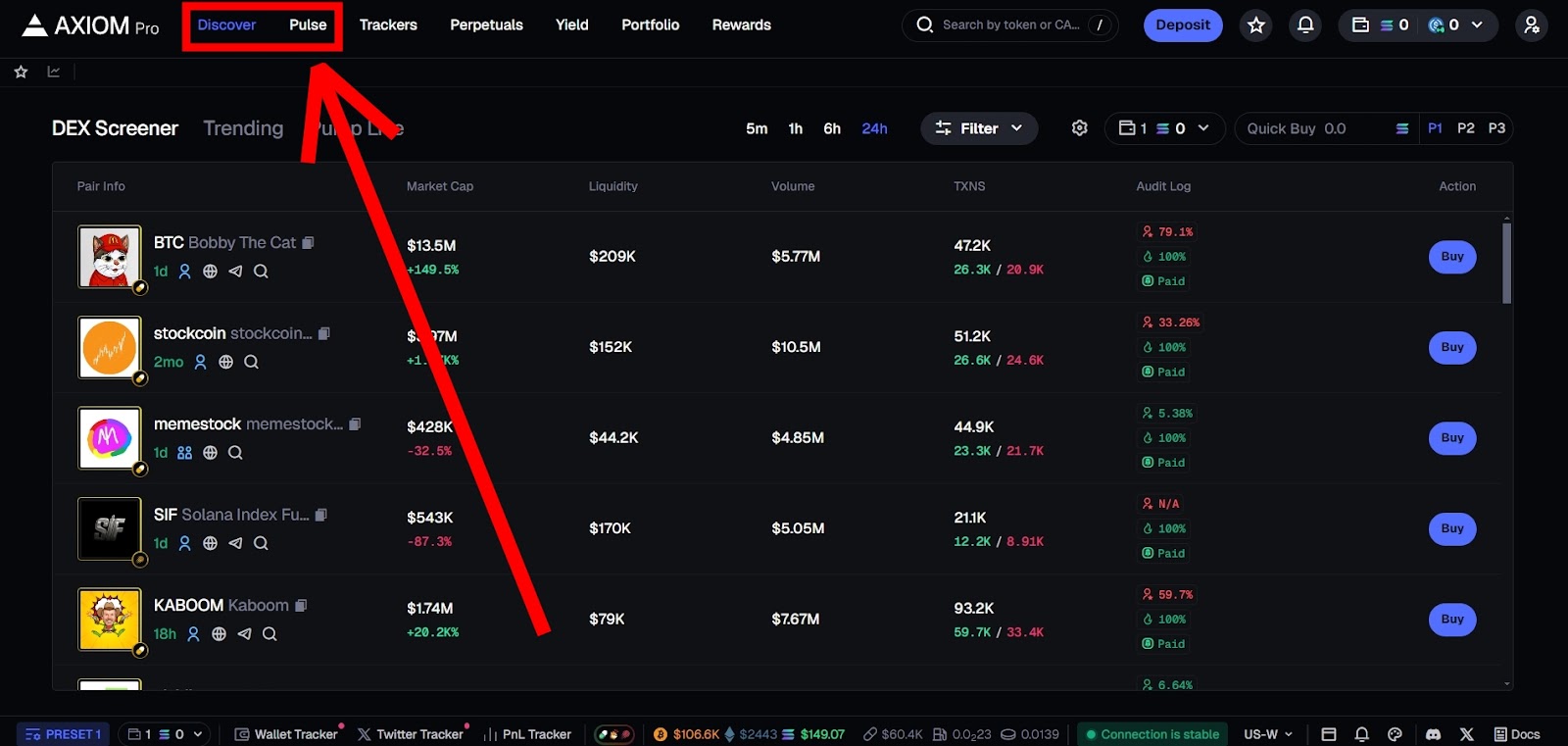Image resolution: width=1568 pixels, height=746 pixels.
Task: Copy Bobby The Cat contract address
Action: (x=308, y=242)
